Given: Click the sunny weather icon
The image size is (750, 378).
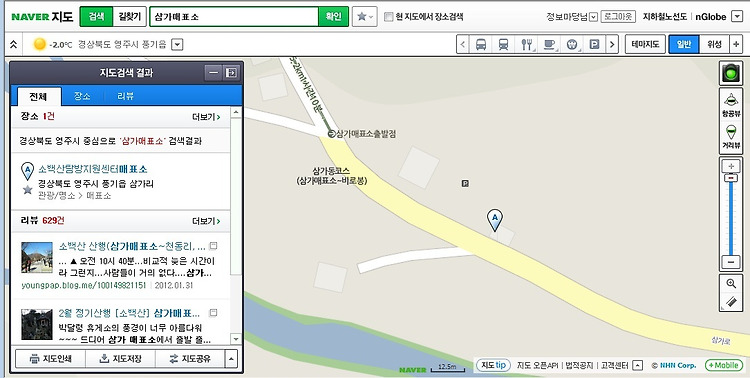Looking at the screenshot, I should pos(40,44).
